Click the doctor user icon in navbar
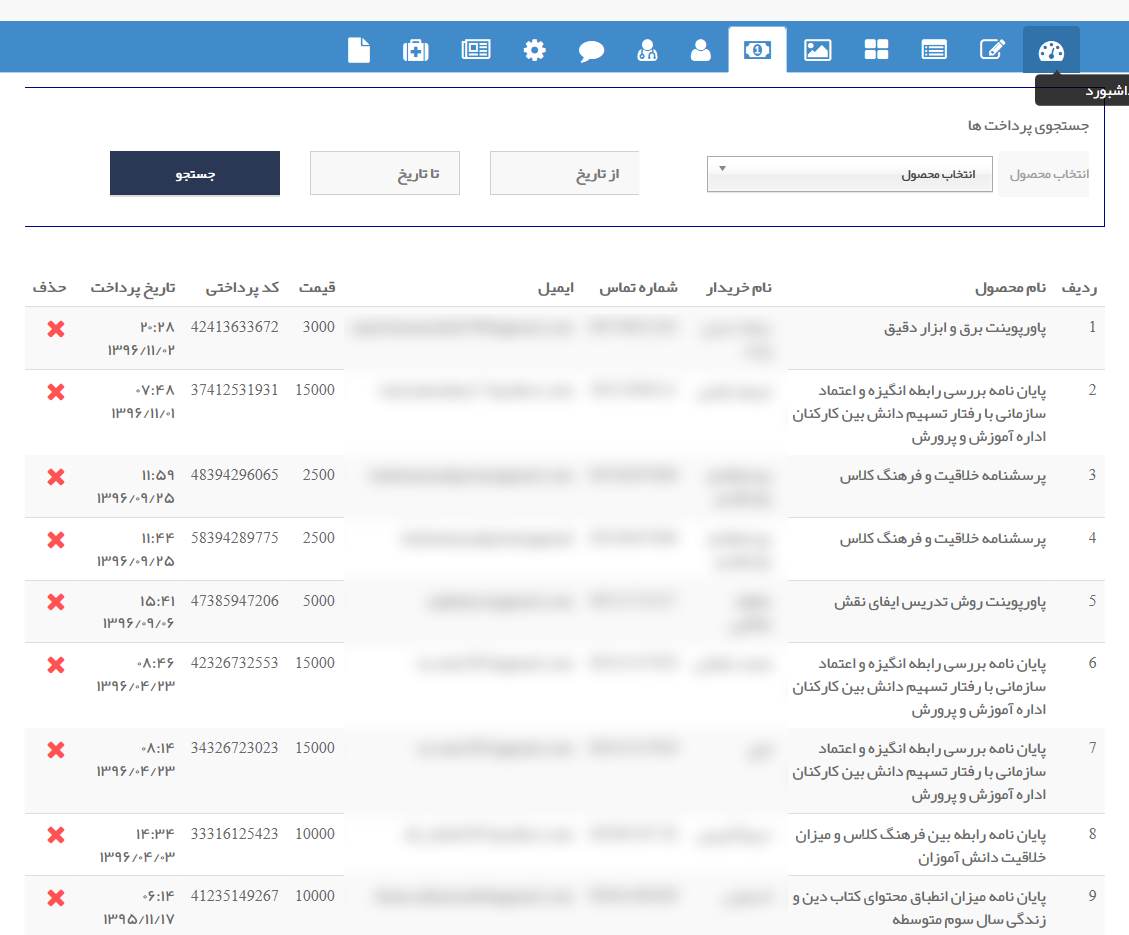This screenshot has width=1129, height=935. point(647,50)
